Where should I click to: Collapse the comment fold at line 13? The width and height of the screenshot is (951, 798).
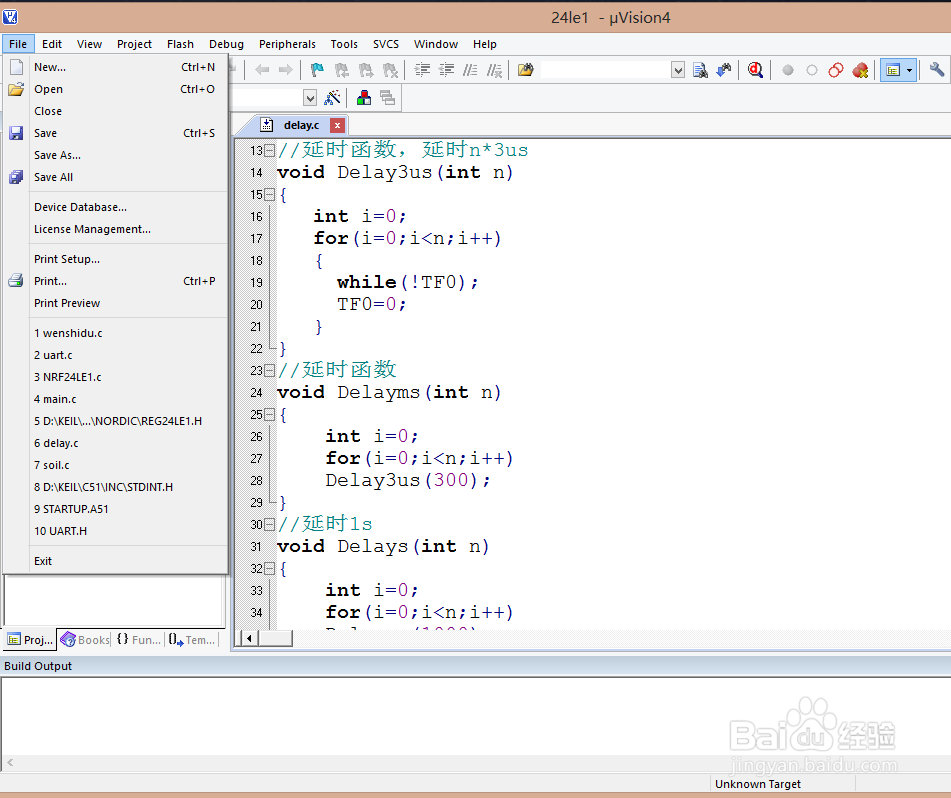coord(270,150)
